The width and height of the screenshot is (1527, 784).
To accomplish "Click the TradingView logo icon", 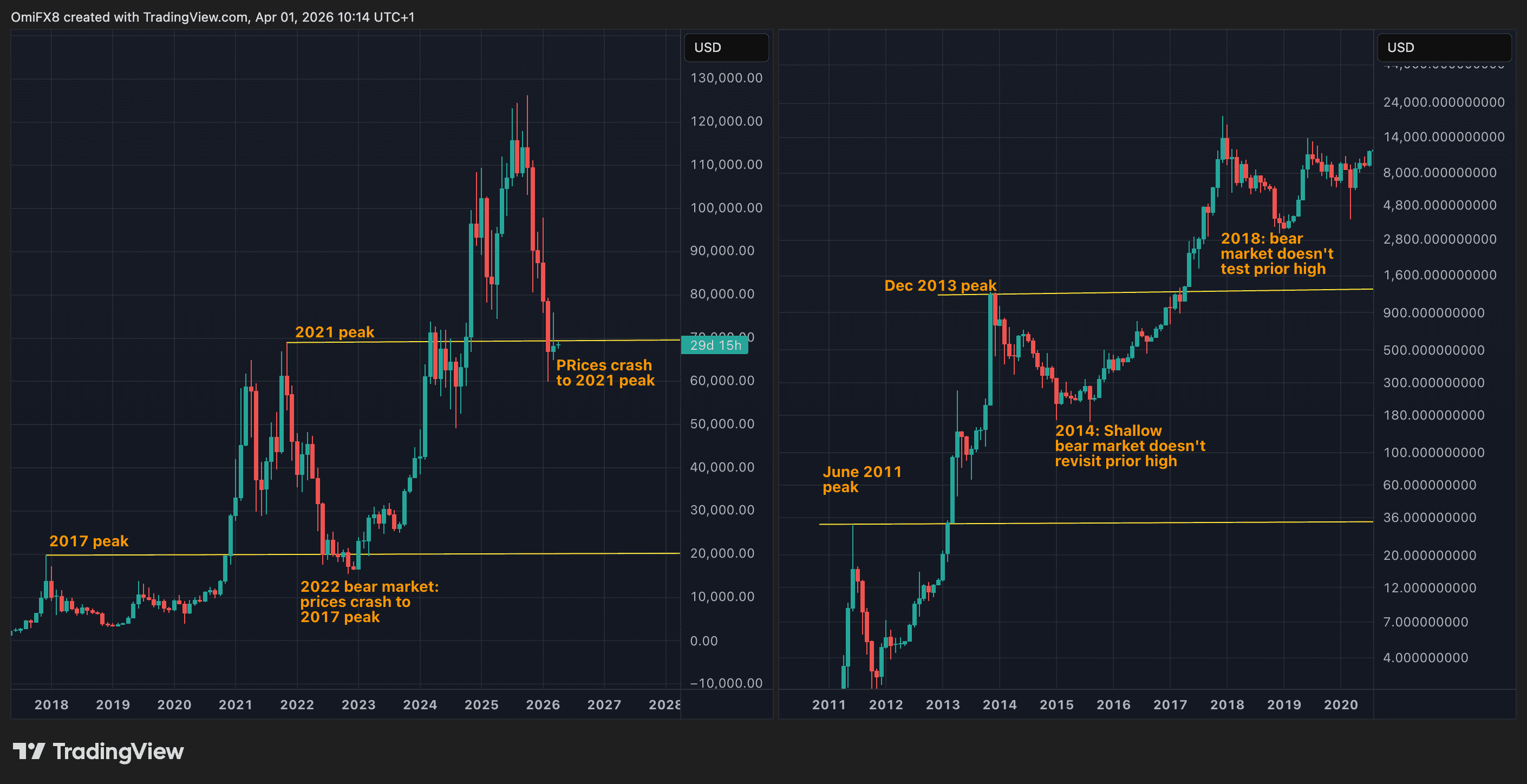I will pos(29,752).
